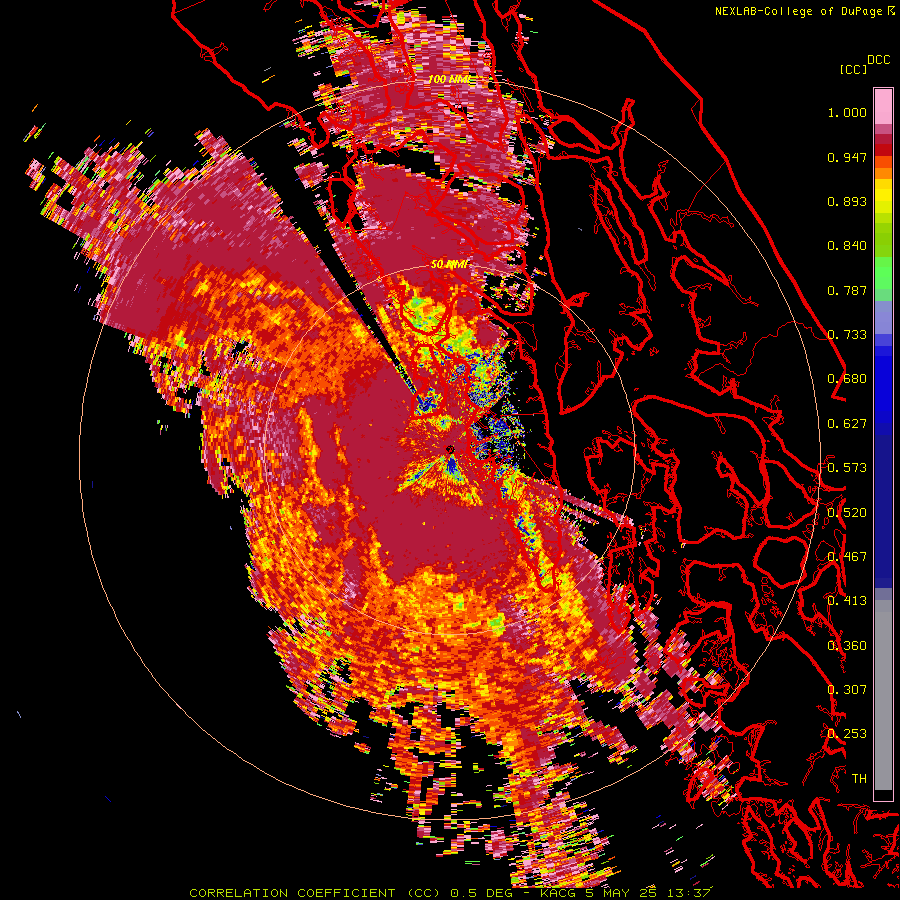Select the 0.573 legend value
This screenshot has width=900, height=900.
coord(847,468)
